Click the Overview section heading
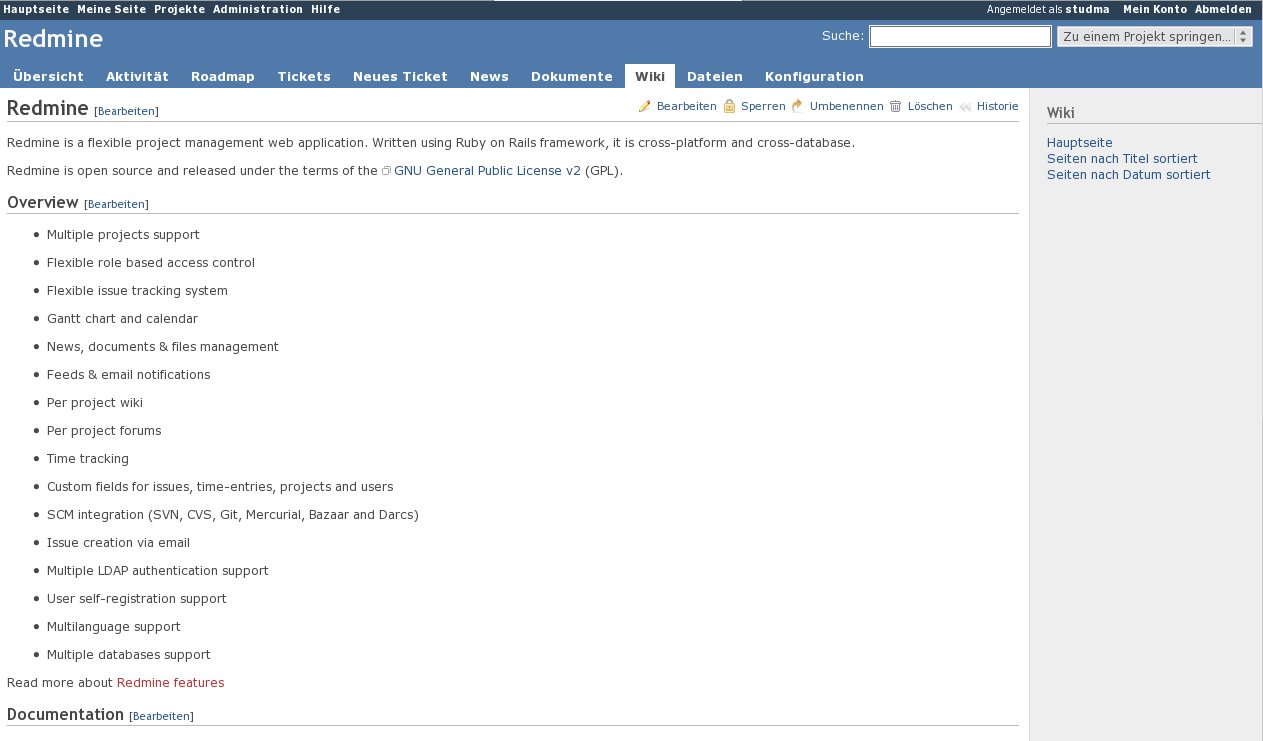Viewport: 1263px width, 741px height. click(x=42, y=203)
